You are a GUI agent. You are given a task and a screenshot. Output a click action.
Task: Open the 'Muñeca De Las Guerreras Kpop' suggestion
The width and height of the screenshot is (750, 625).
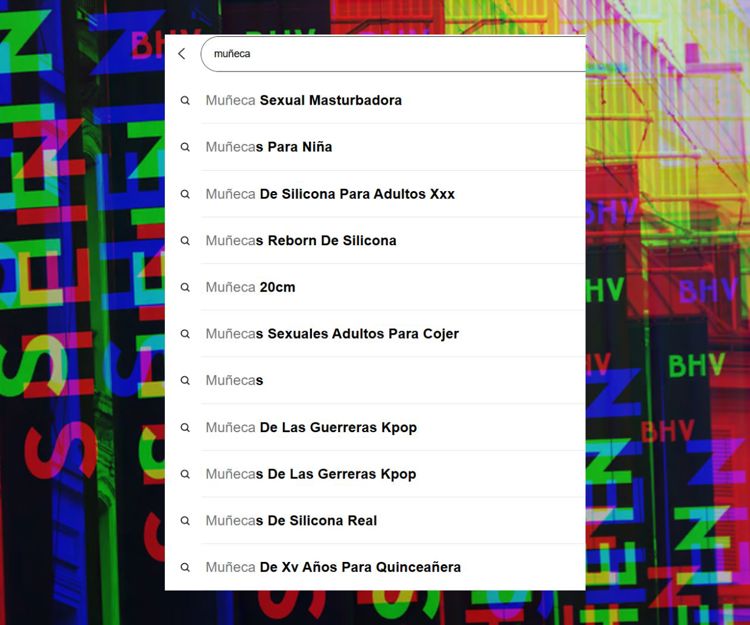tap(311, 428)
